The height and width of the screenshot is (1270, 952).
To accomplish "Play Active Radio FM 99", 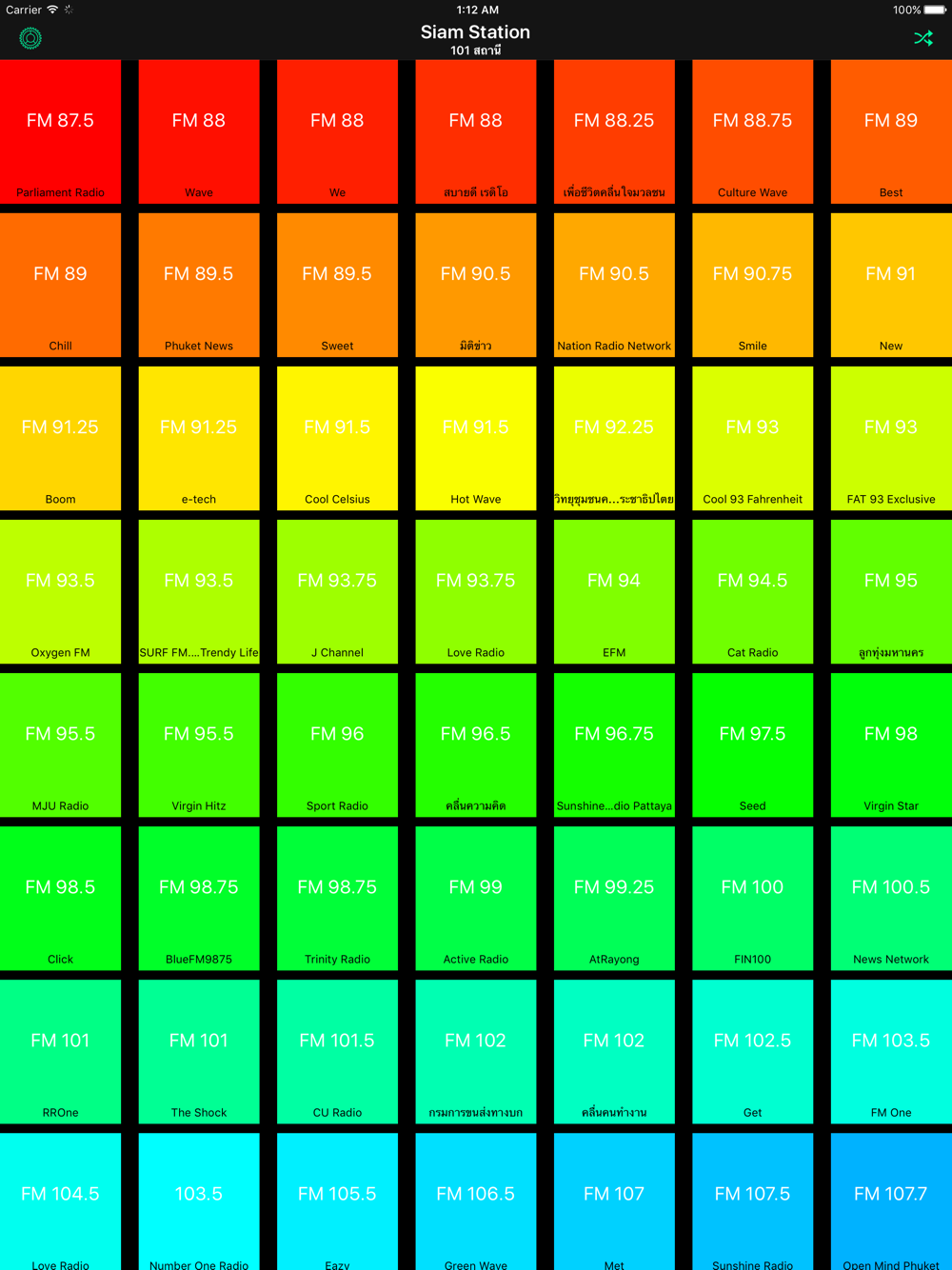I will coord(476,898).
